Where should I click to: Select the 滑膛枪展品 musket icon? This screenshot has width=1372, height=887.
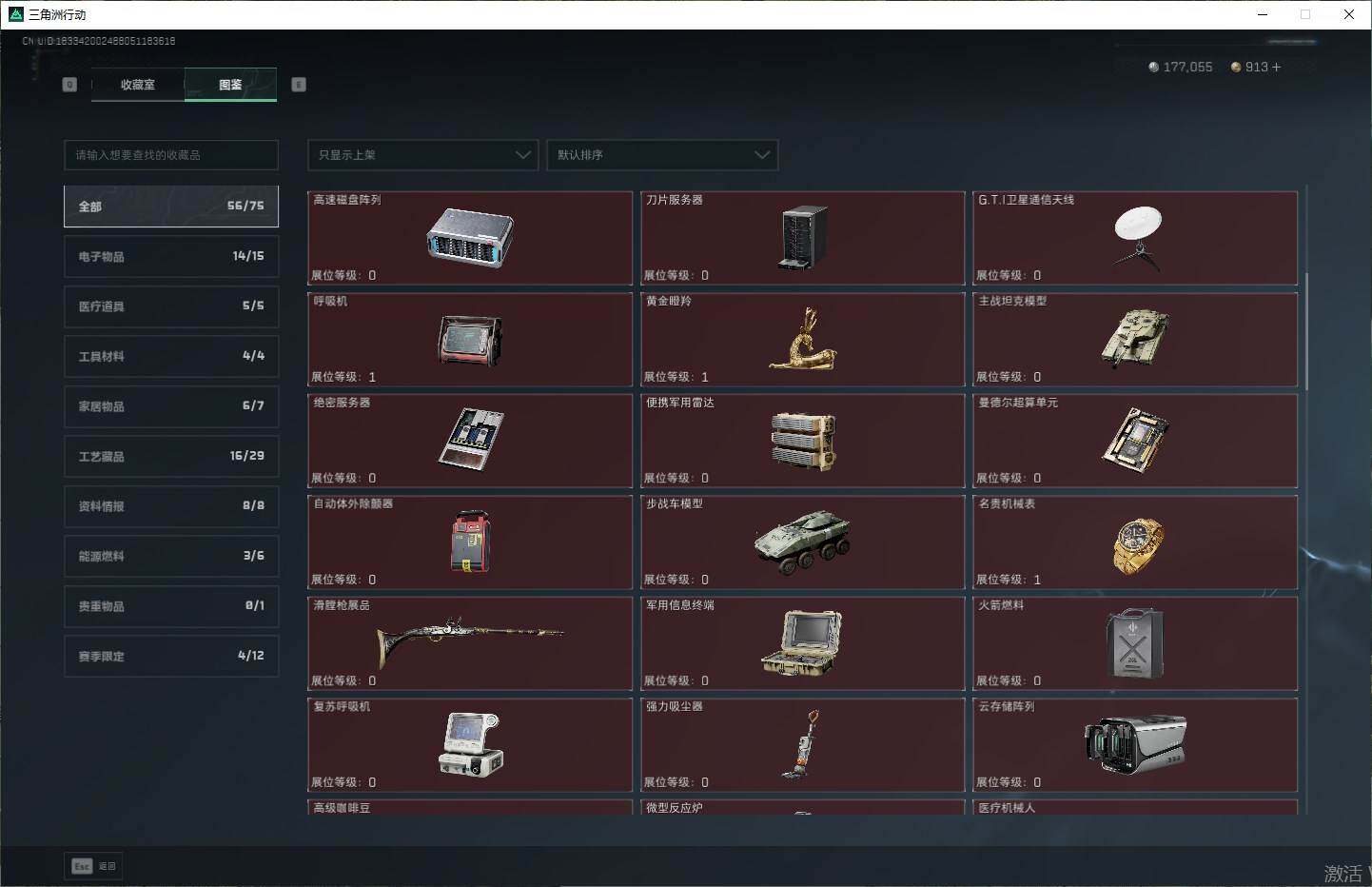point(469,640)
